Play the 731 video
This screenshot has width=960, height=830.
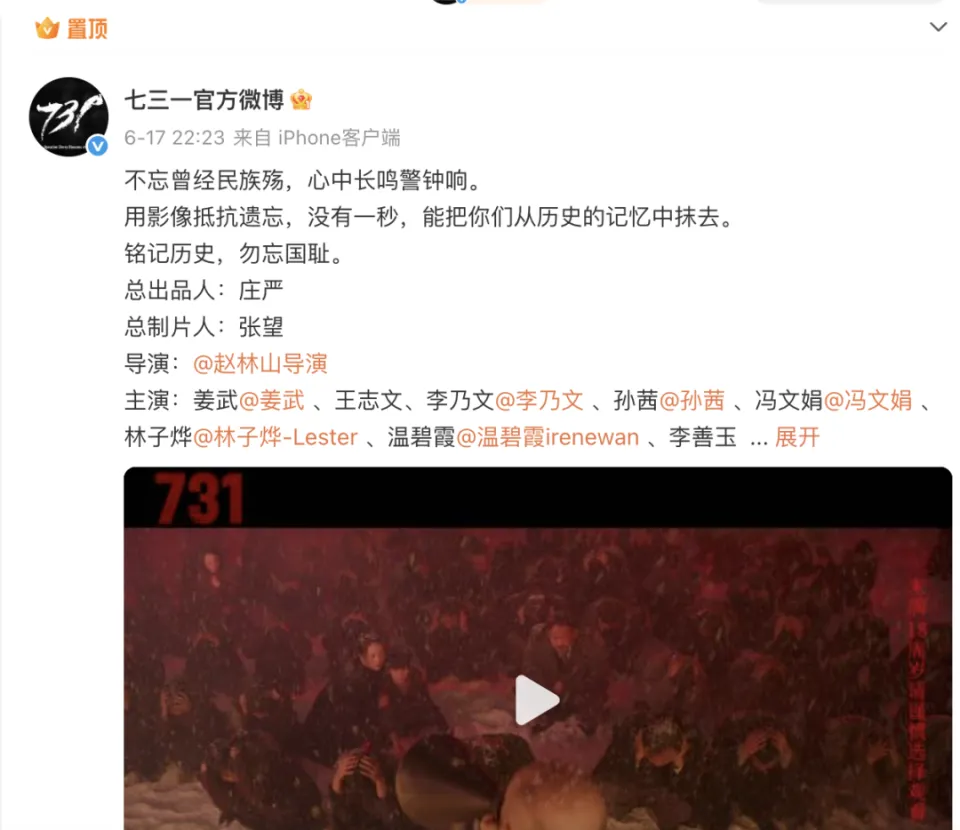point(537,700)
